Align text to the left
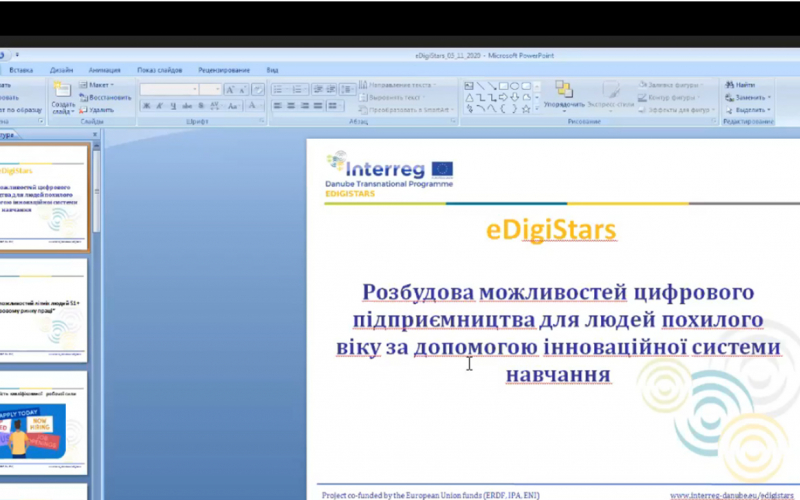 pyautogui.click(x=278, y=106)
